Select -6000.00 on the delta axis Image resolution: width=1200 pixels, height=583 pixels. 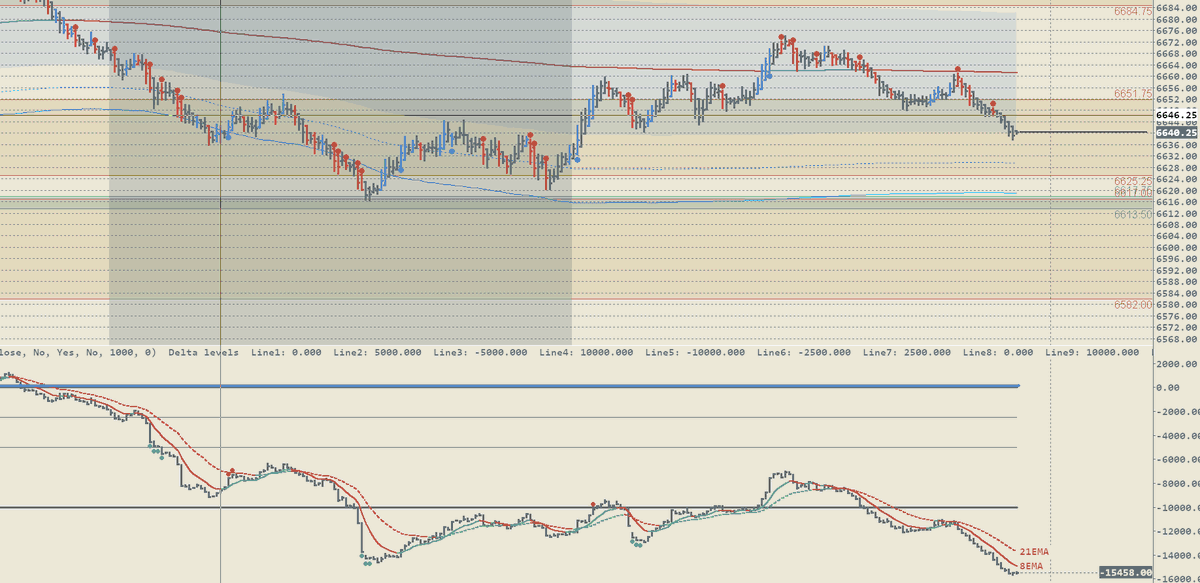pyautogui.click(x=1176, y=460)
